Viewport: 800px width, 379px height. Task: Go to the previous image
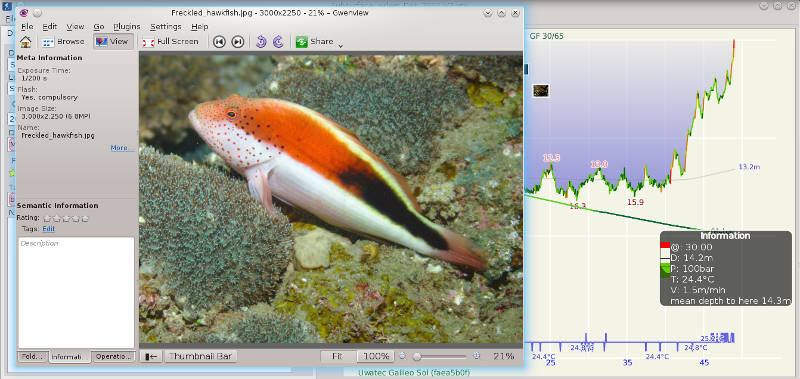click(x=219, y=42)
